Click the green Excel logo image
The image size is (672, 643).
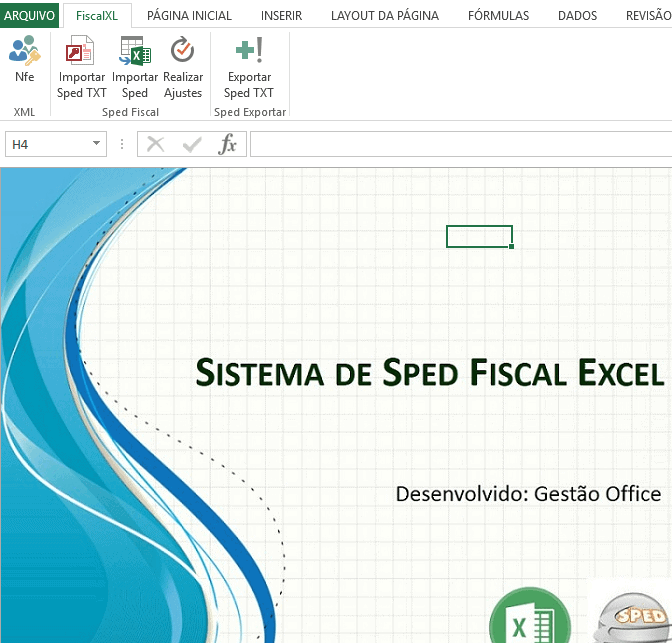point(529,620)
